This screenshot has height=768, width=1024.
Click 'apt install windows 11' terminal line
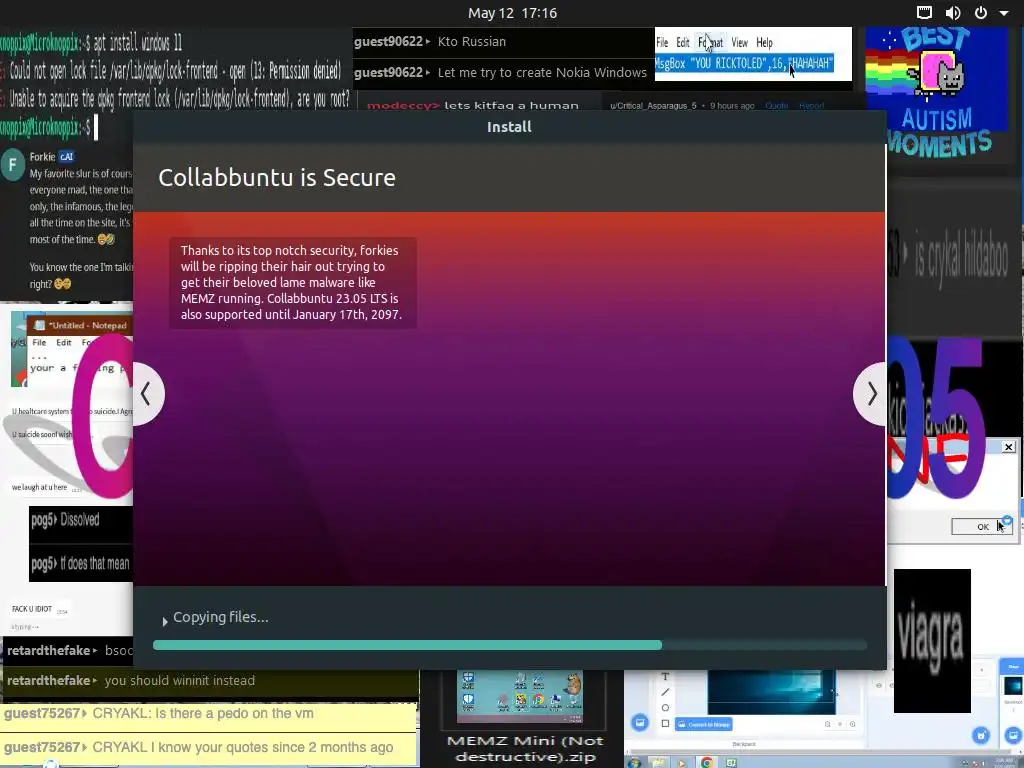click(x=138, y=43)
